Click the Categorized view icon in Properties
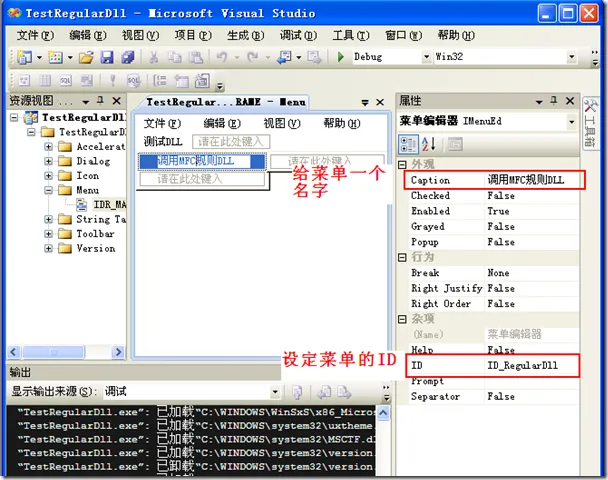Image resolution: width=608 pixels, height=480 pixels. click(x=409, y=143)
